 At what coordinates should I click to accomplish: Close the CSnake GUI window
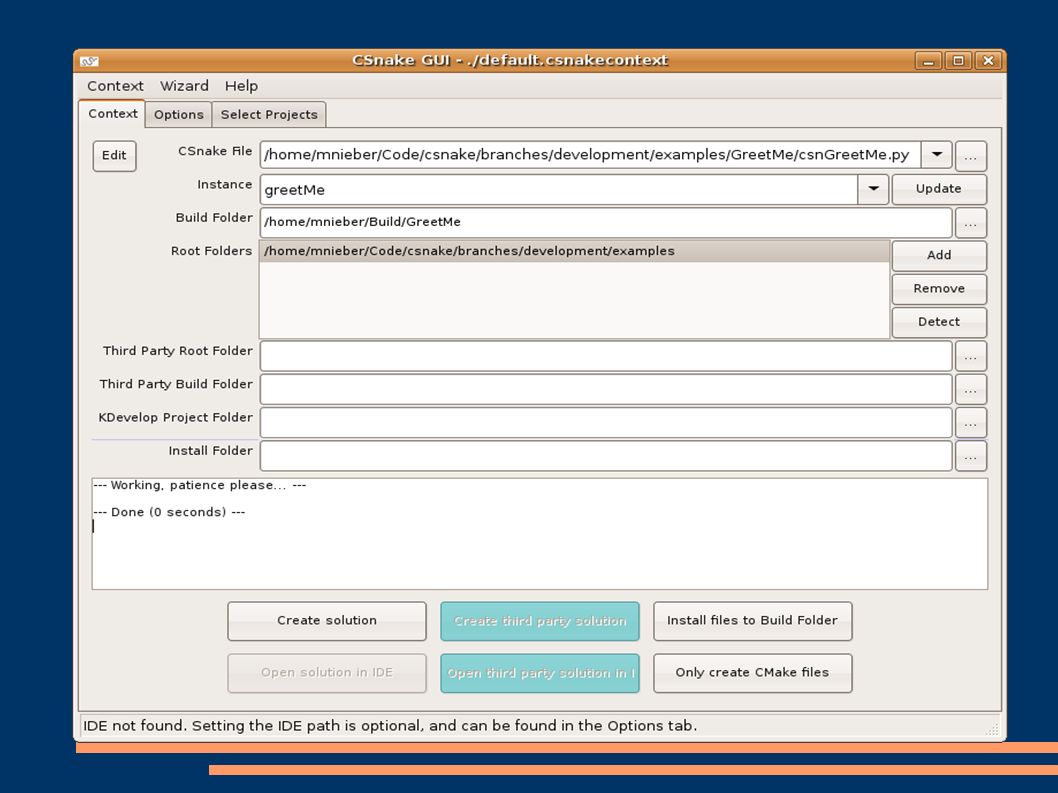pos(989,61)
